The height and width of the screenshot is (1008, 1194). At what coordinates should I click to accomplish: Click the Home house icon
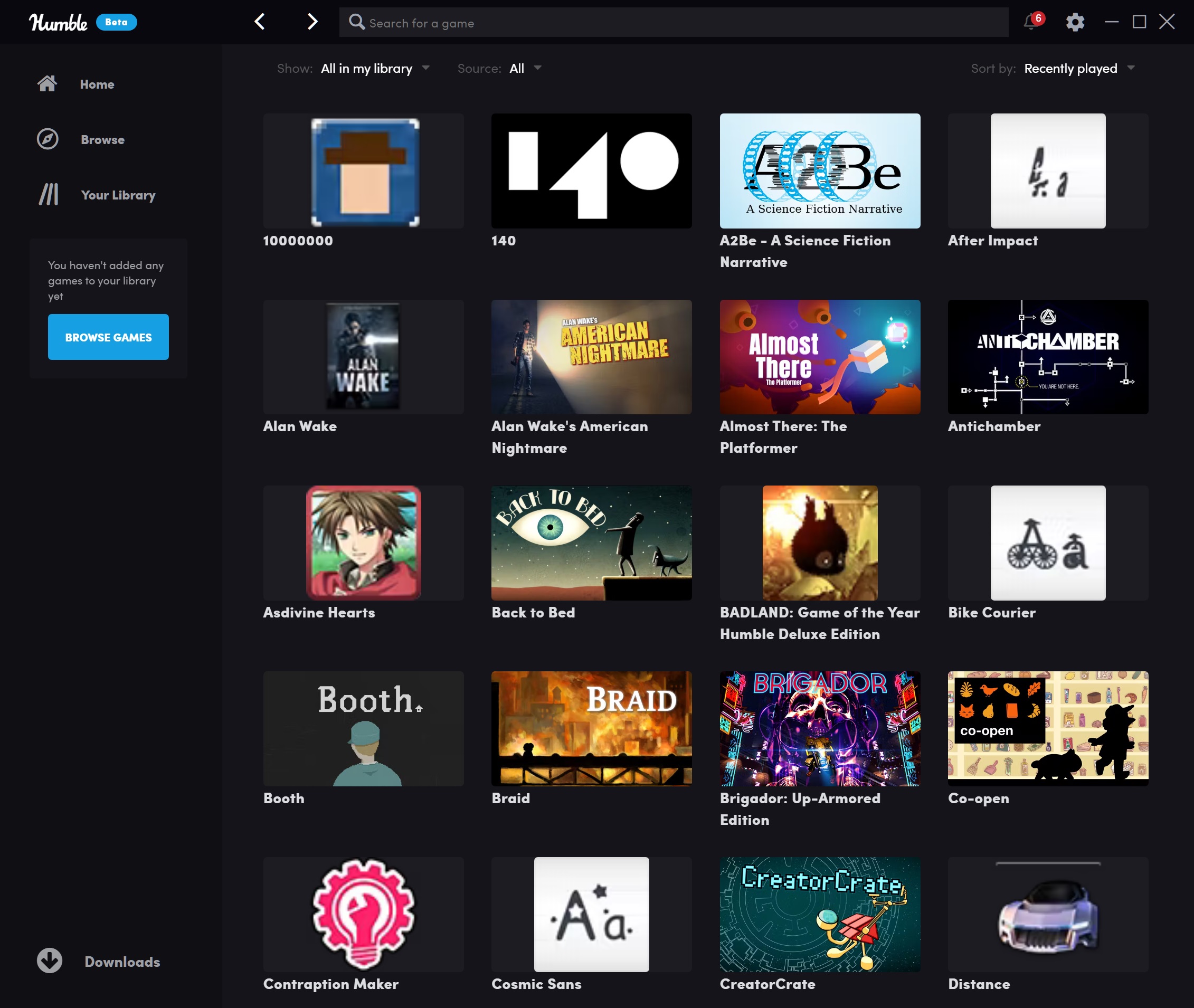coord(48,84)
